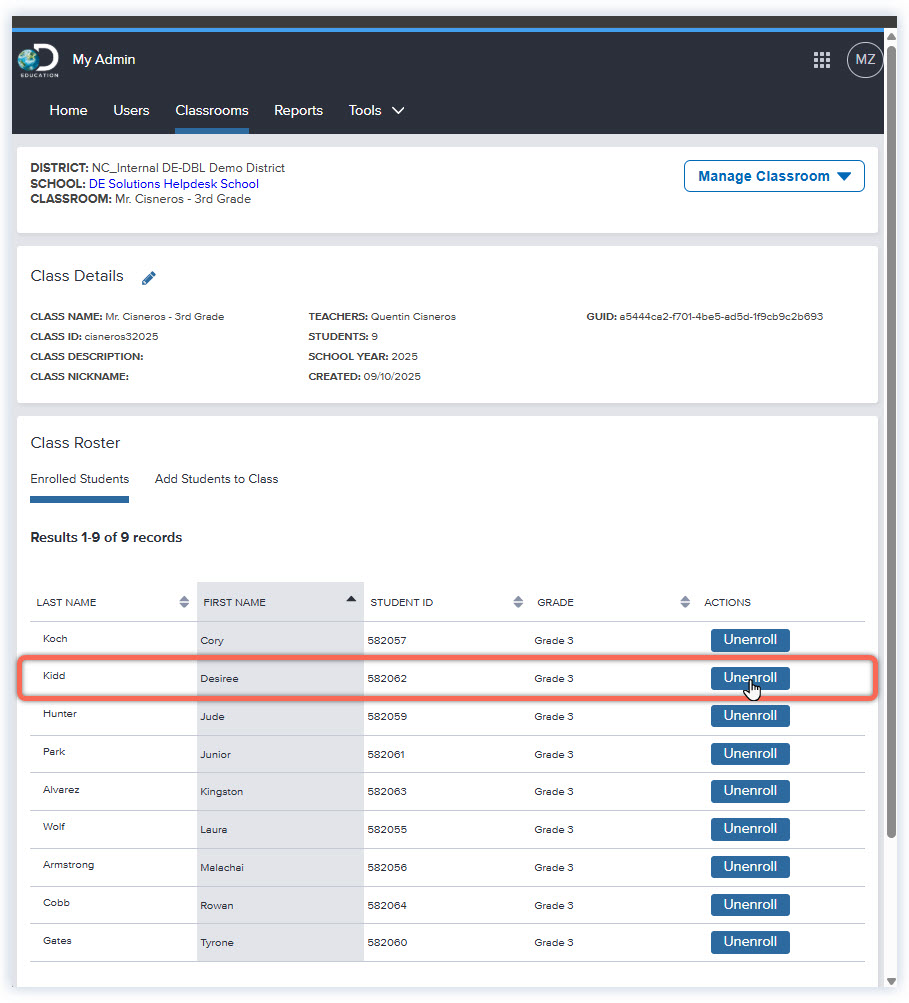Unenroll Tyrone Gates from the class
This screenshot has height=1003, width=909.
tap(750, 942)
